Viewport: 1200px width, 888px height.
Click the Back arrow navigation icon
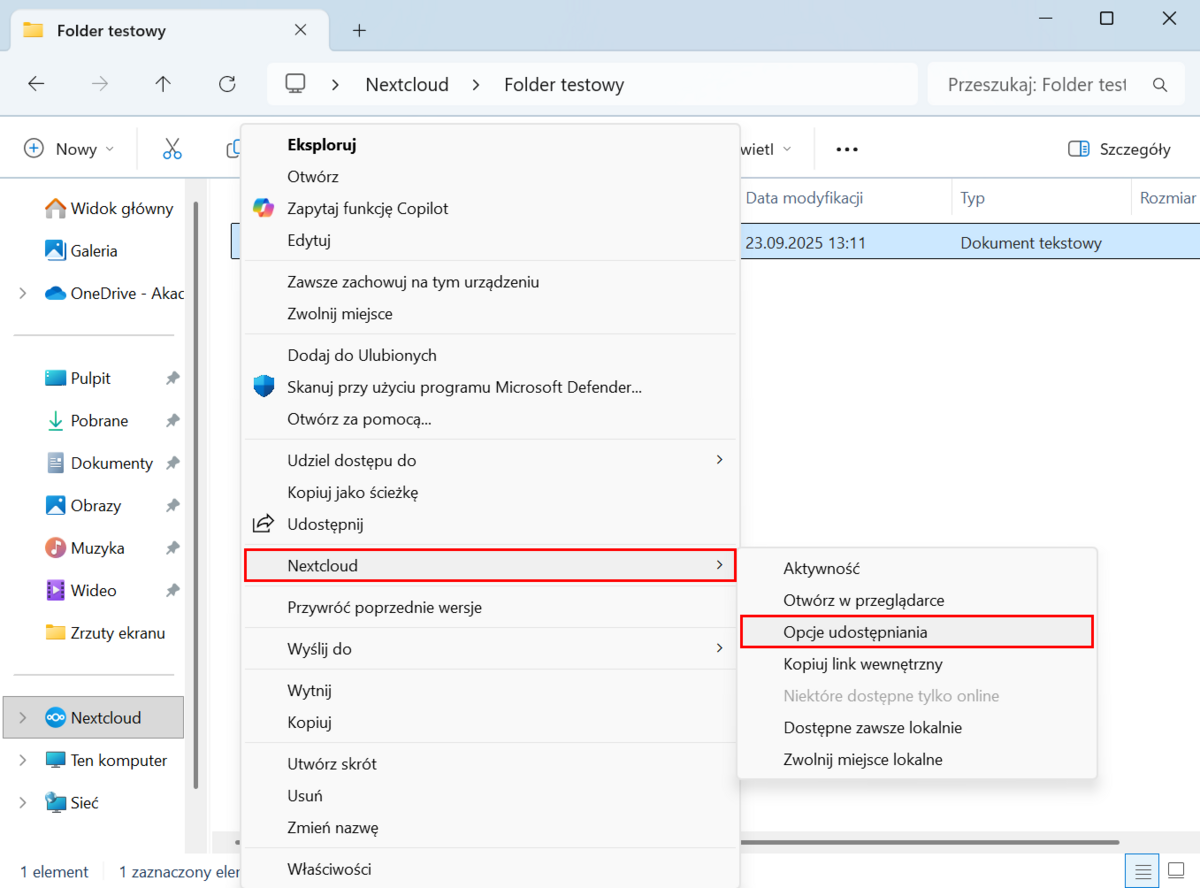pyautogui.click(x=36, y=84)
